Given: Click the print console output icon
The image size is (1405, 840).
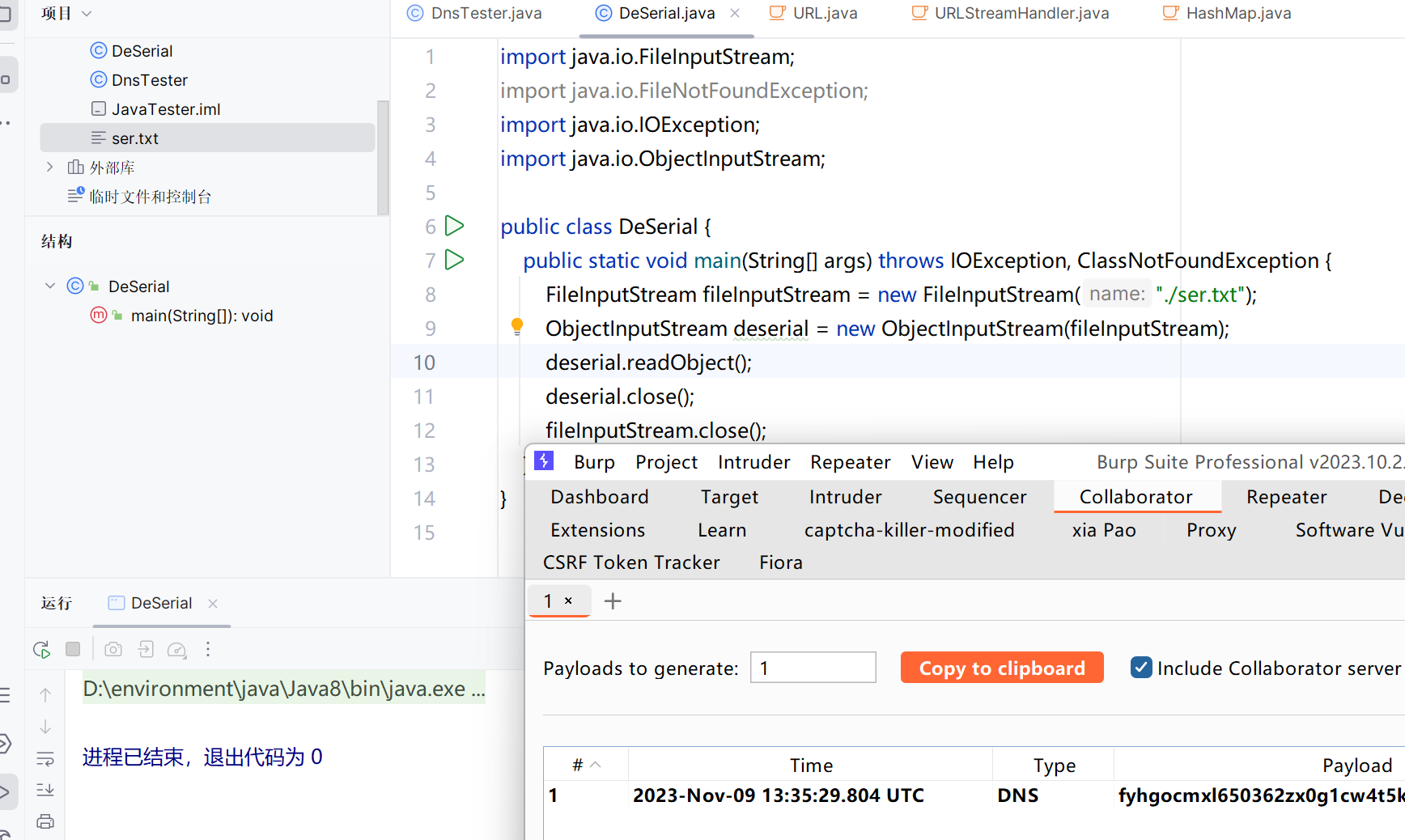Looking at the screenshot, I should click(45, 821).
